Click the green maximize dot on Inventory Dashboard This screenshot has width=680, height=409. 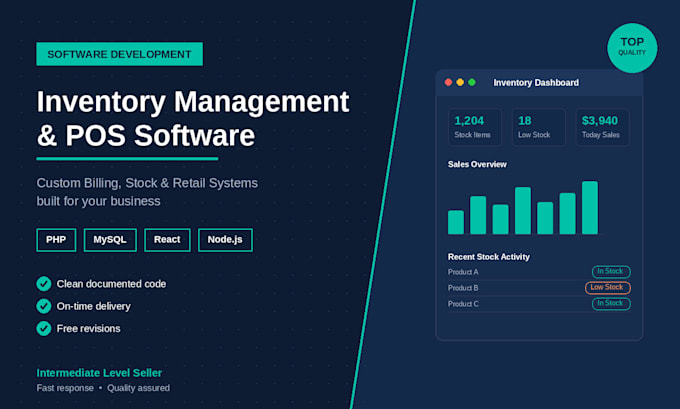[472, 82]
